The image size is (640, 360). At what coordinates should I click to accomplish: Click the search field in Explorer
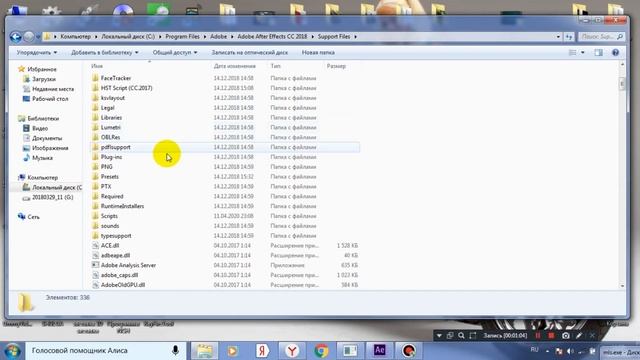pos(601,37)
